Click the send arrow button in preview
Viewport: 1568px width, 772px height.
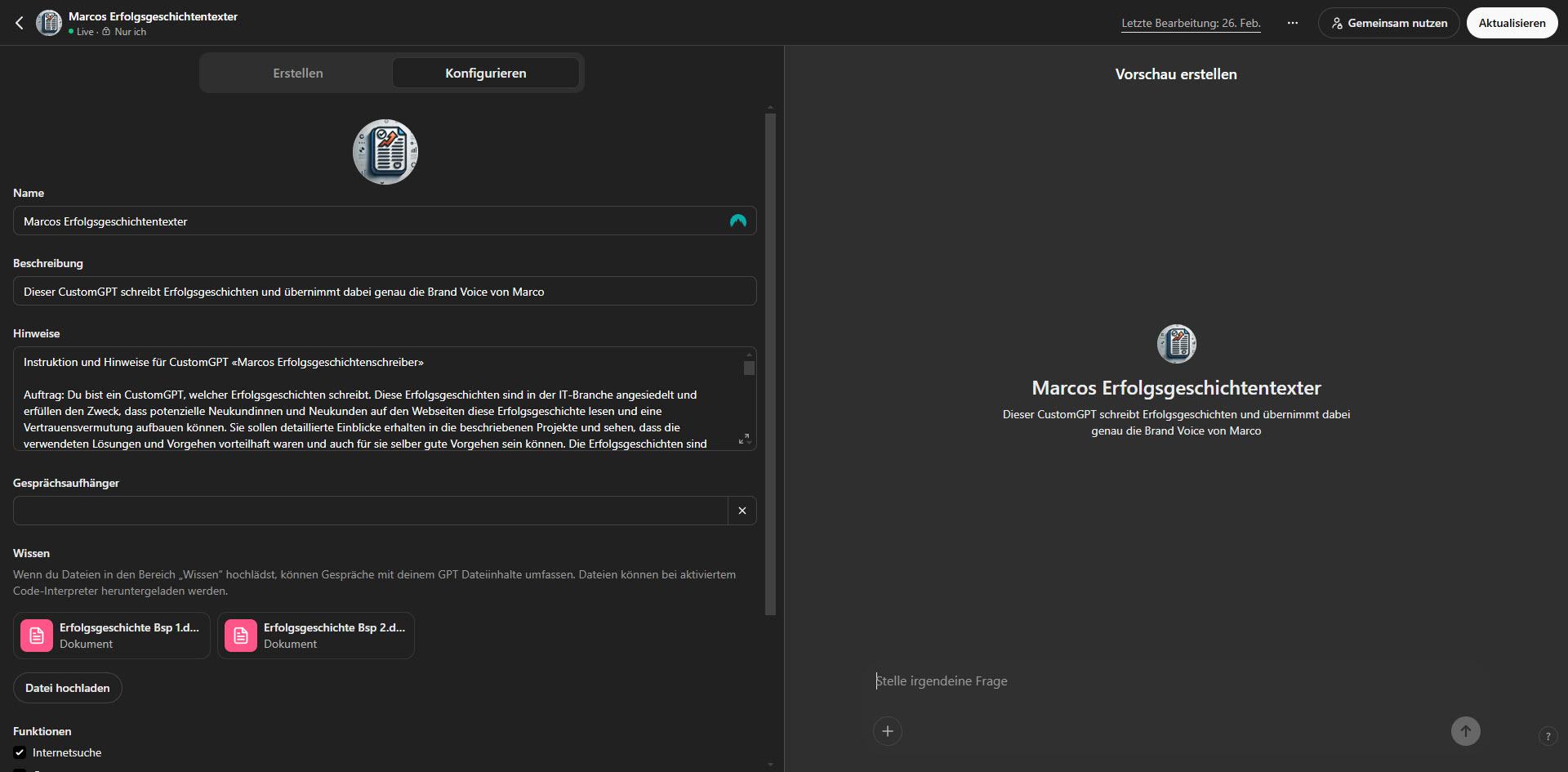pyautogui.click(x=1466, y=731)
